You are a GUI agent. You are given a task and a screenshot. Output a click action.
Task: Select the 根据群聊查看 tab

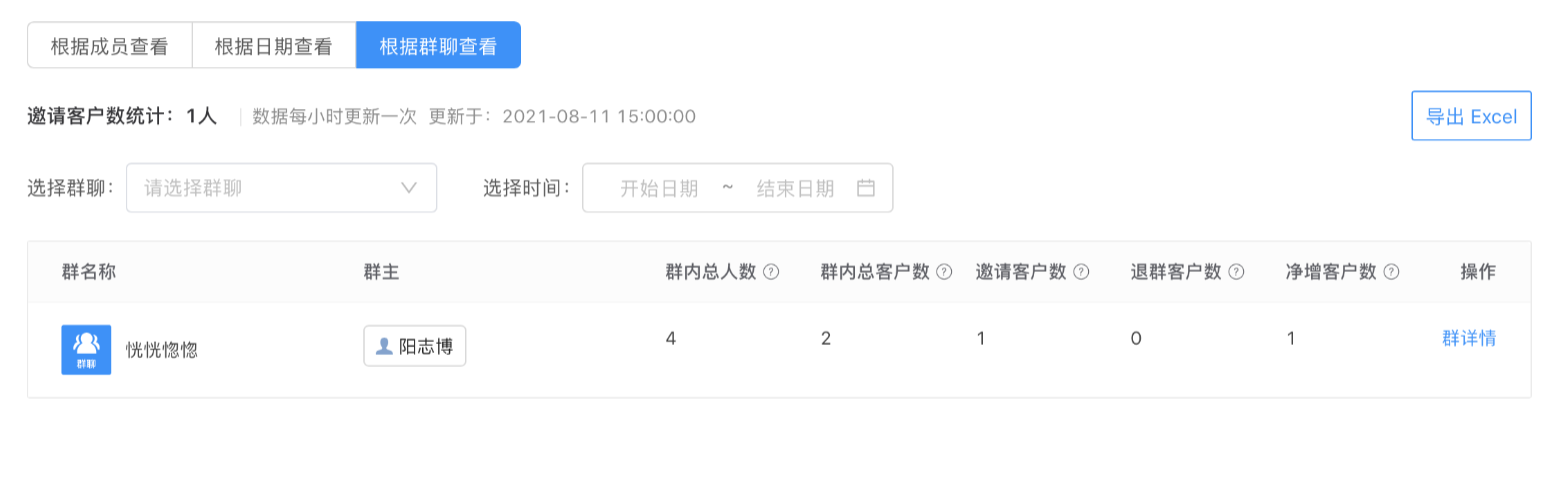point(438,46)
